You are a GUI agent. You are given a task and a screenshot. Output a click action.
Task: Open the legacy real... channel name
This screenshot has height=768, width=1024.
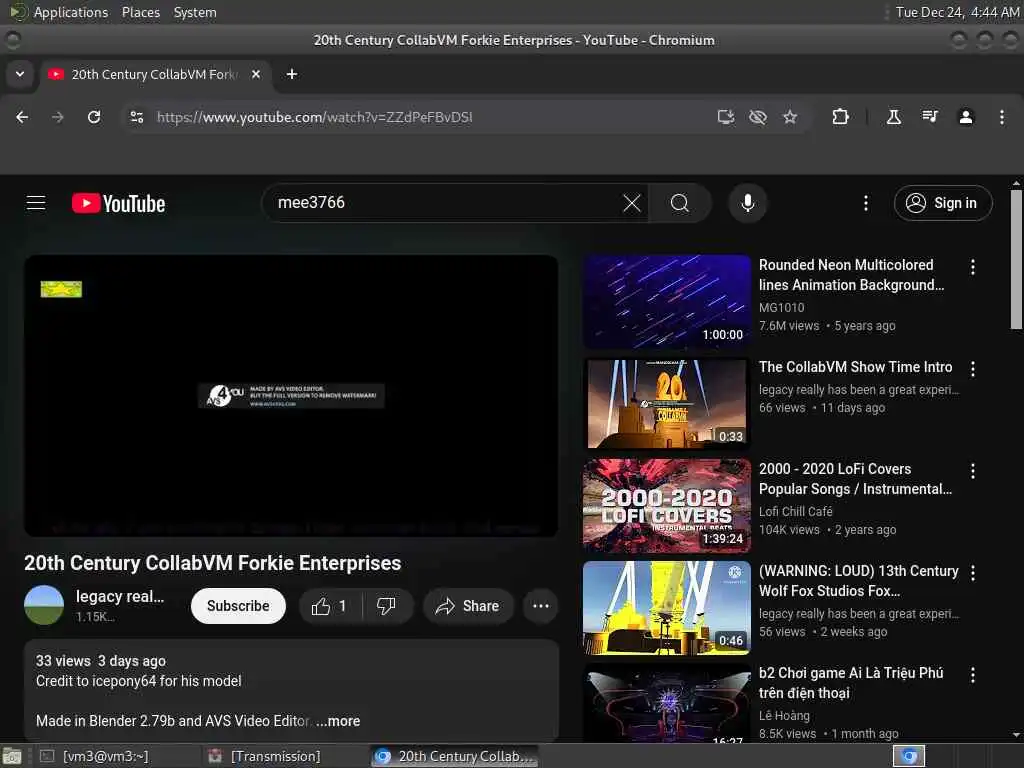pos(120,596)
